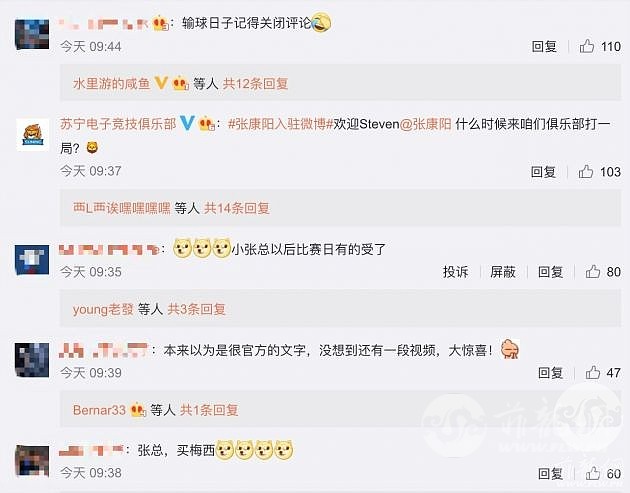The width and height of the screenshot is (630, 493).
Task: Click 屏蔽 to block the comment
Action: click(x=503, y=272)
